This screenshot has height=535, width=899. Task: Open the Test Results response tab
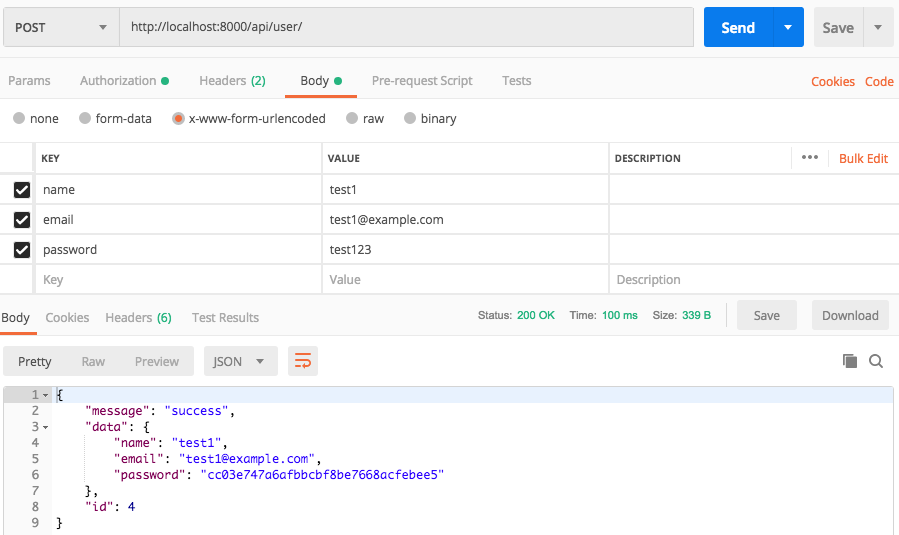[225, 318]
